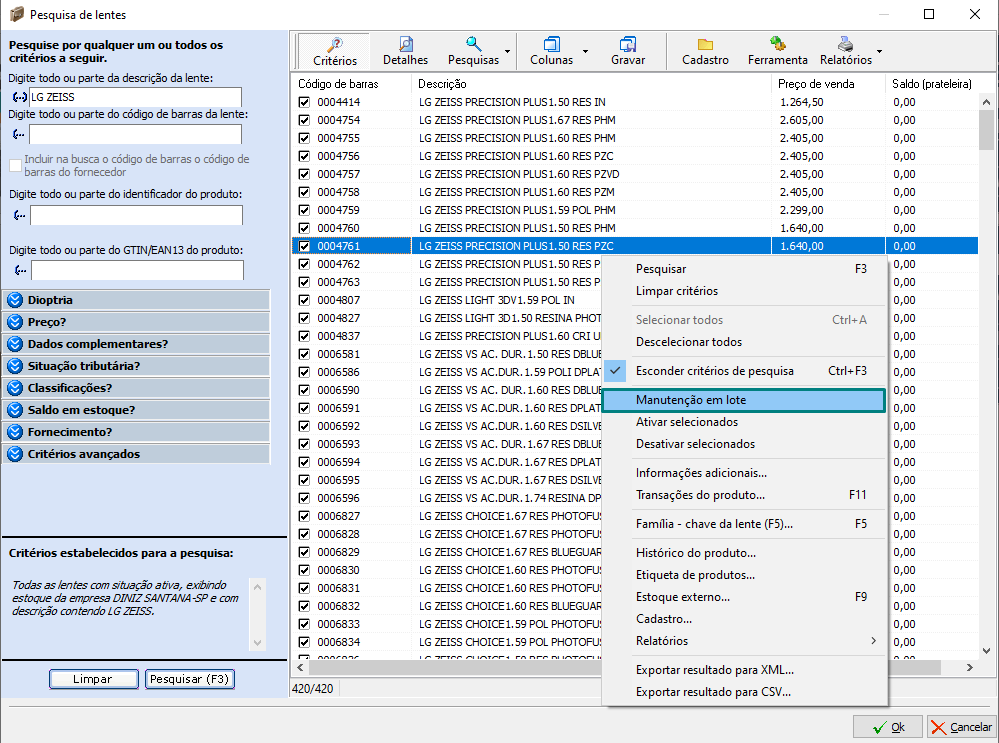Uncheck the checkbox for barcode 0006581
999x743 pixels.
coord(304,354)
